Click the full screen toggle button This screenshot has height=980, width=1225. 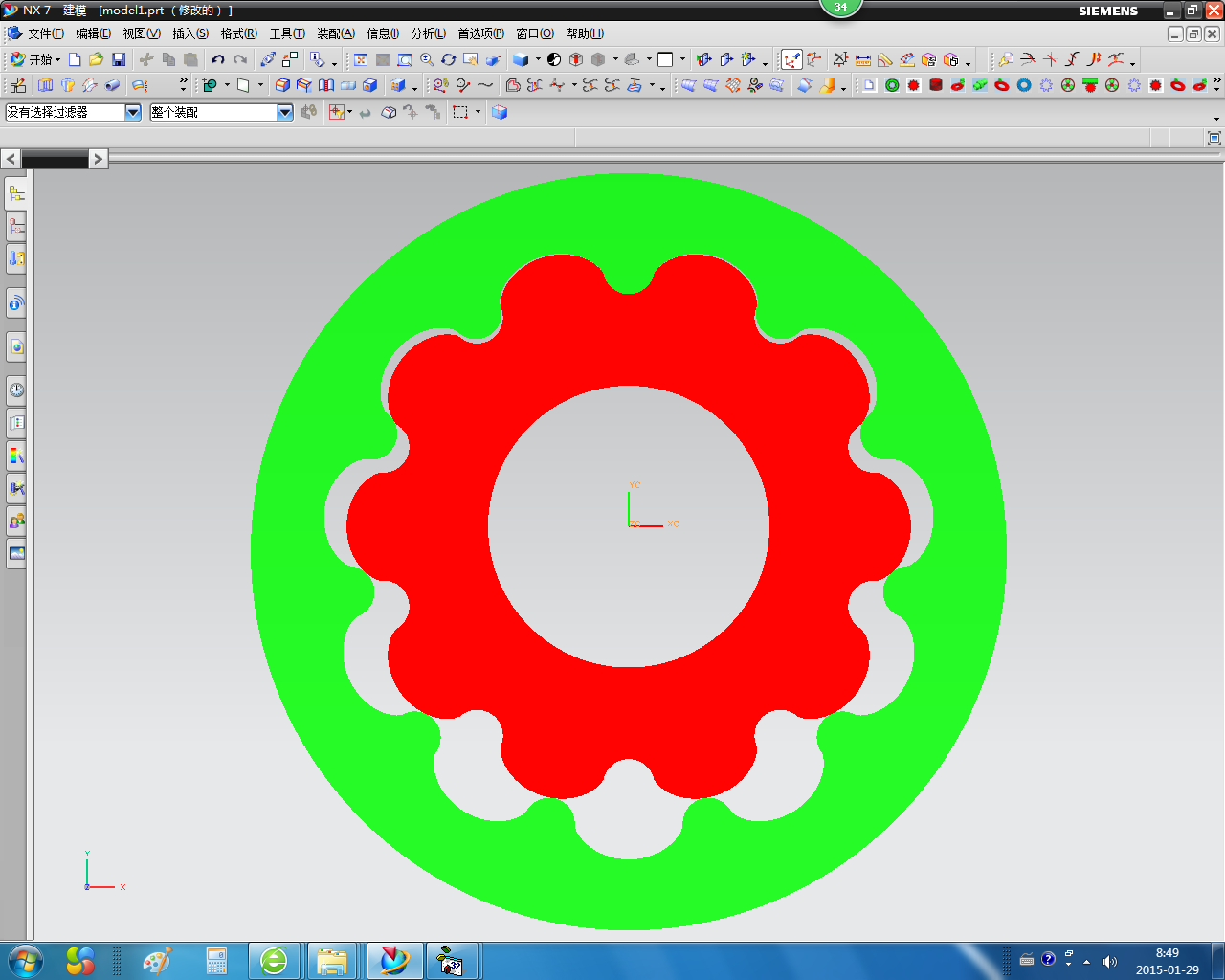click(x=1214, y=138)
